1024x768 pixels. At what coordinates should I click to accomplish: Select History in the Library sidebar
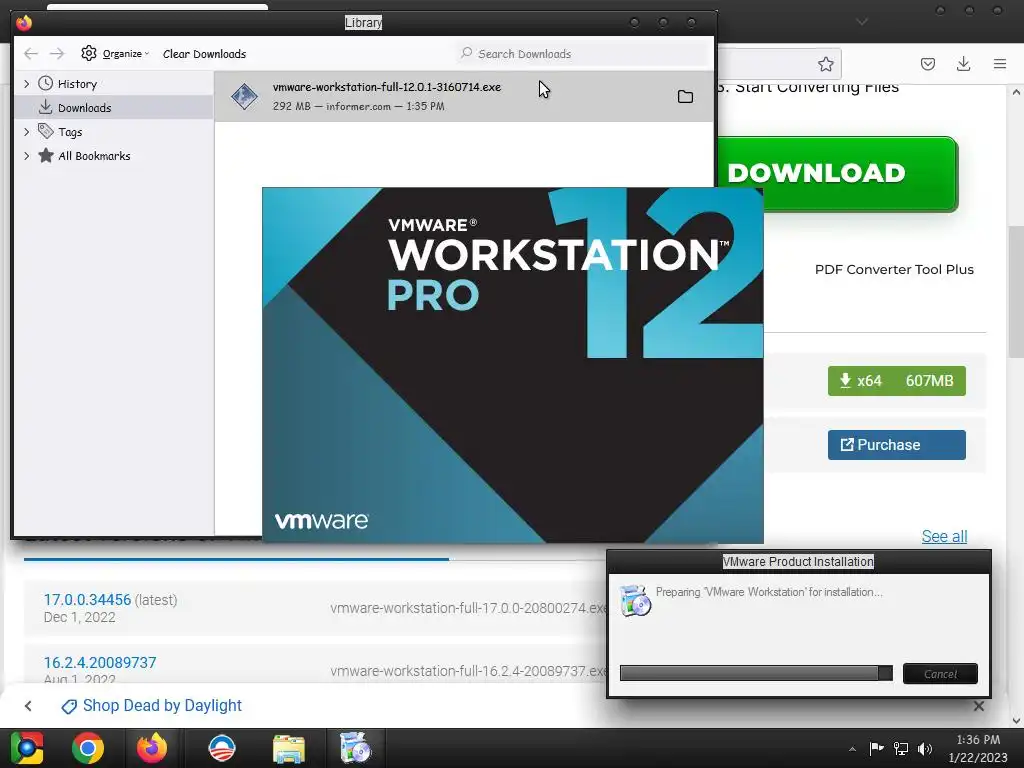pos(77,84)
